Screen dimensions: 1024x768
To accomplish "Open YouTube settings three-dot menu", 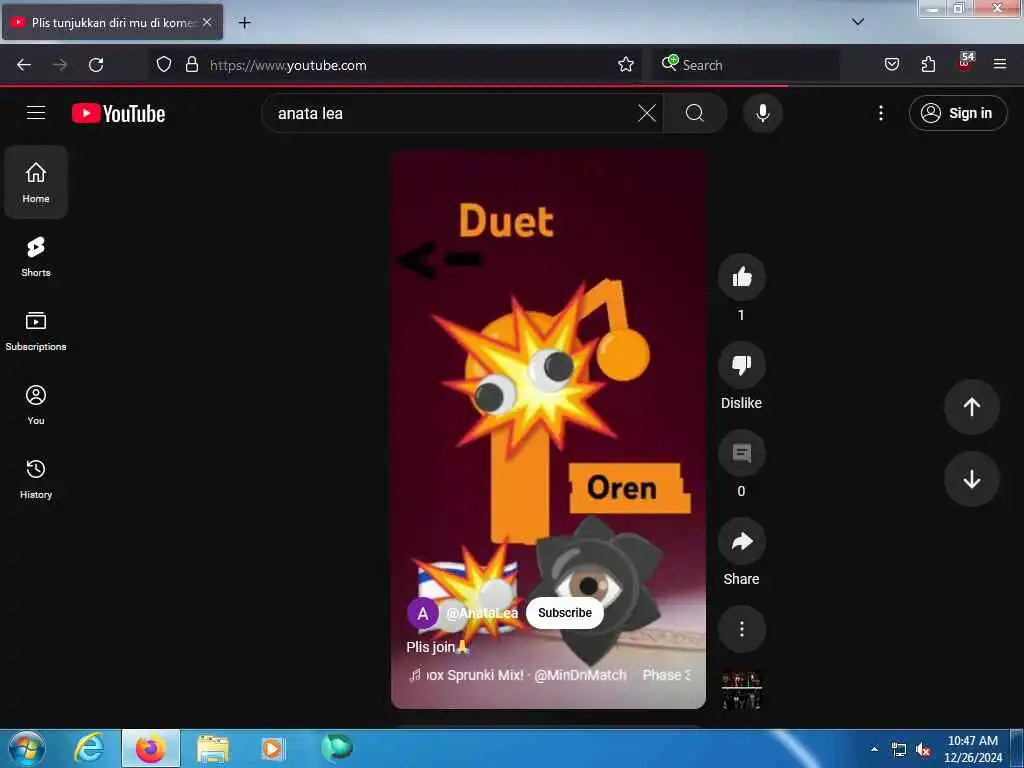I will (880, 113).
